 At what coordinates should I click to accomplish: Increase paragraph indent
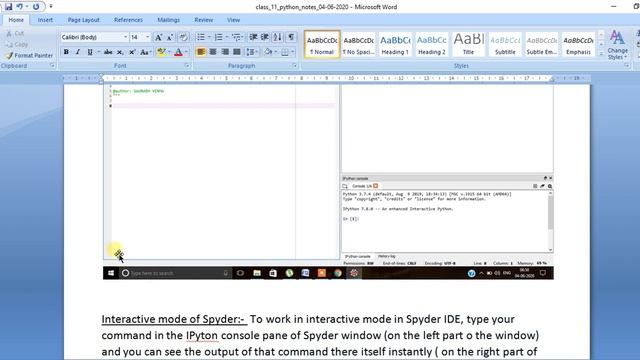pos(264,37)
